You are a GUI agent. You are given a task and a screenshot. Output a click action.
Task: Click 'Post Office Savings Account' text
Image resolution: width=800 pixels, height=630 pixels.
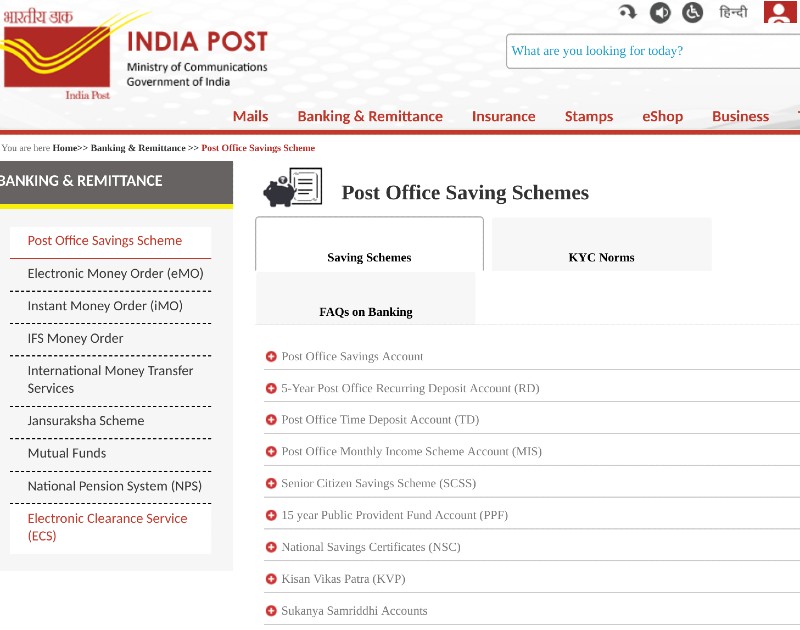coord(352,356)
